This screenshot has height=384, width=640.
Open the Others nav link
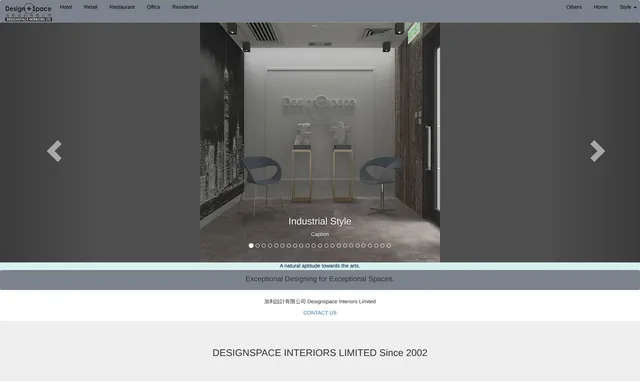pos(574,7)
